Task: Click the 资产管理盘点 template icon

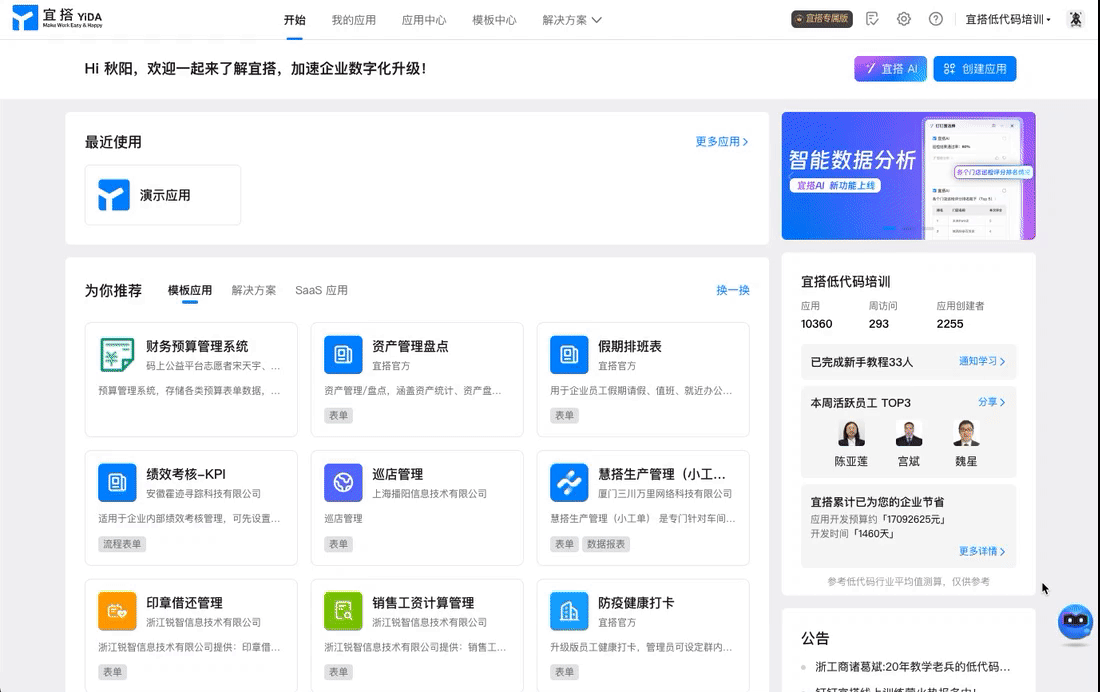Action: (343, 354)
